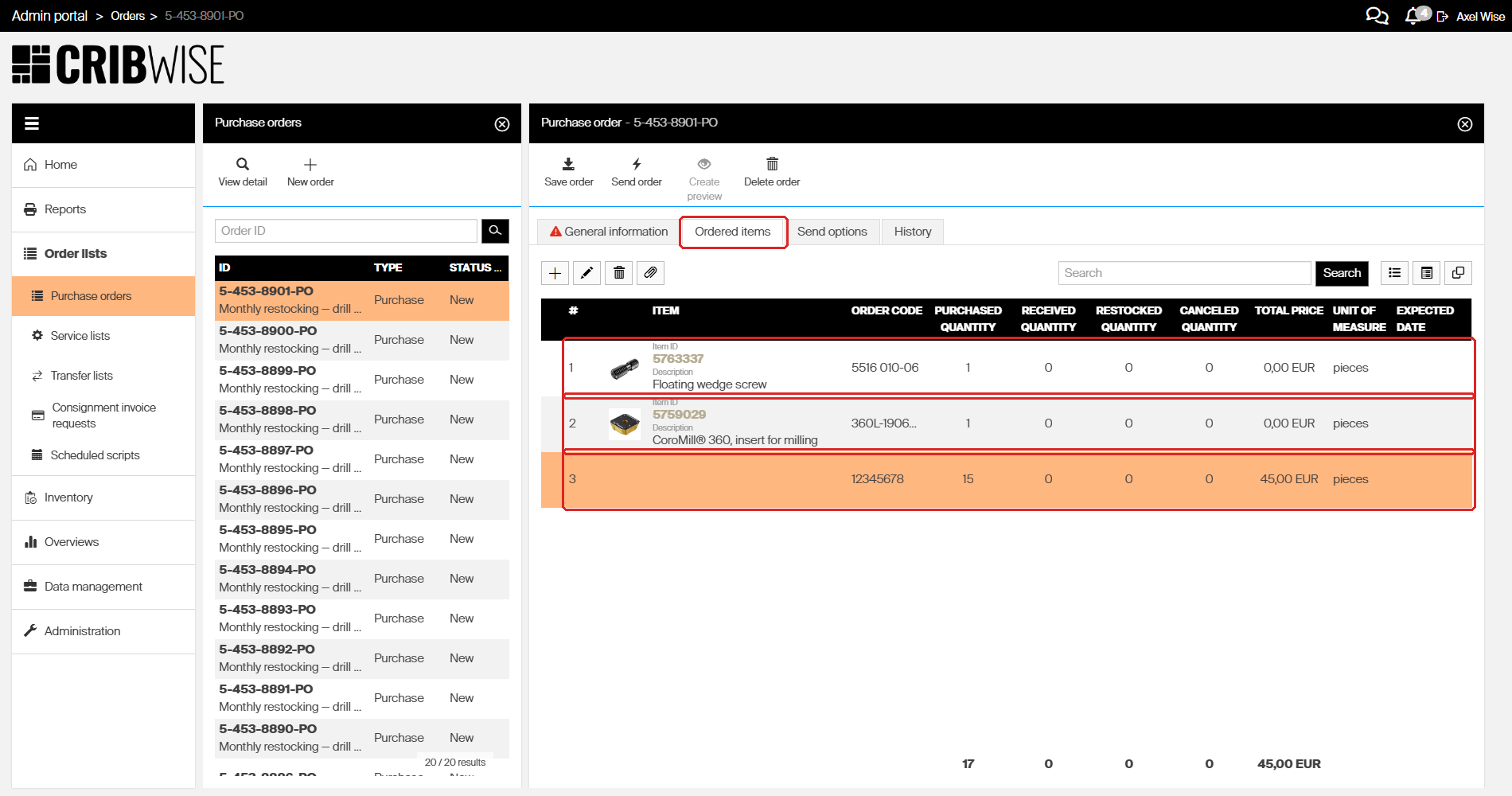Expand the Data management menu
The image size is (1512, 796).
point(93,587)
